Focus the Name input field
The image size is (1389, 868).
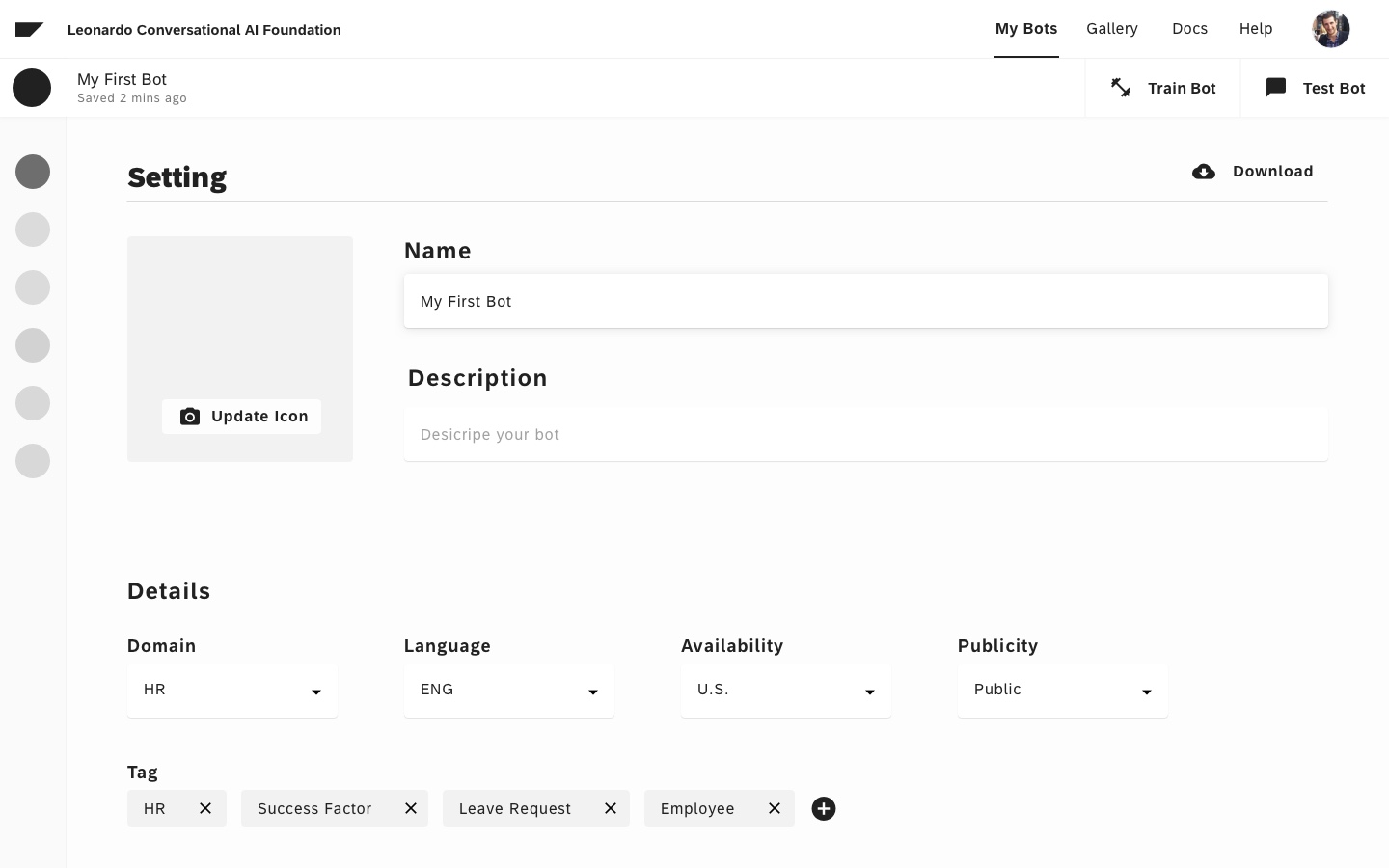tap(866, 301)
